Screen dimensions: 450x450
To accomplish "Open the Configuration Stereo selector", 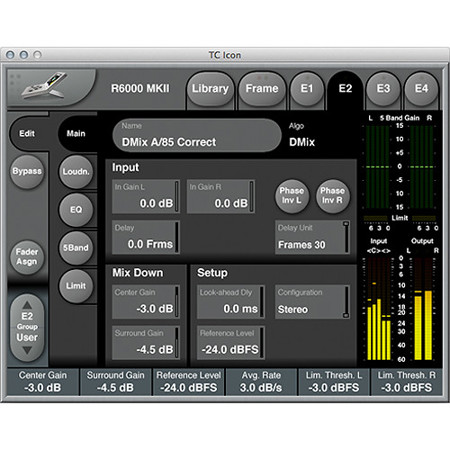I will pos(312,302).
